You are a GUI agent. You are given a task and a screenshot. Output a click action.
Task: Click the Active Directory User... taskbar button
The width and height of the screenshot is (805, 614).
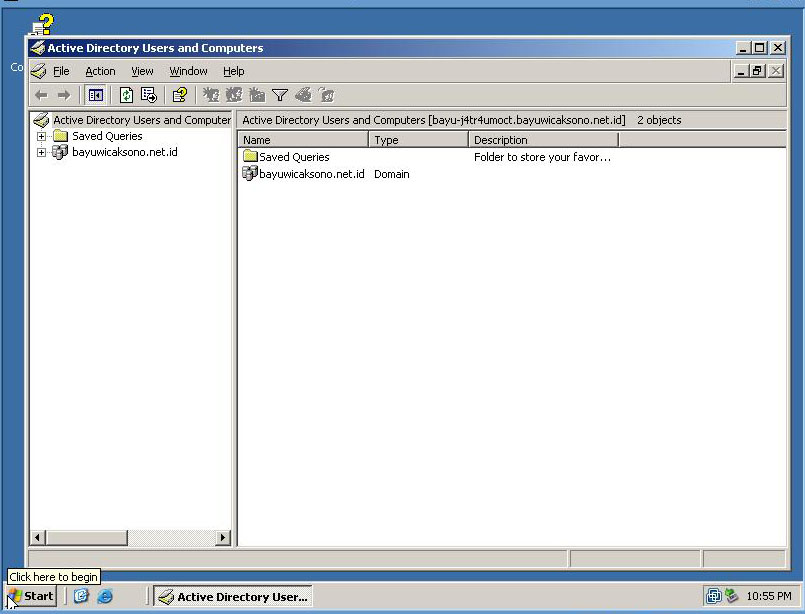point(233,597)
